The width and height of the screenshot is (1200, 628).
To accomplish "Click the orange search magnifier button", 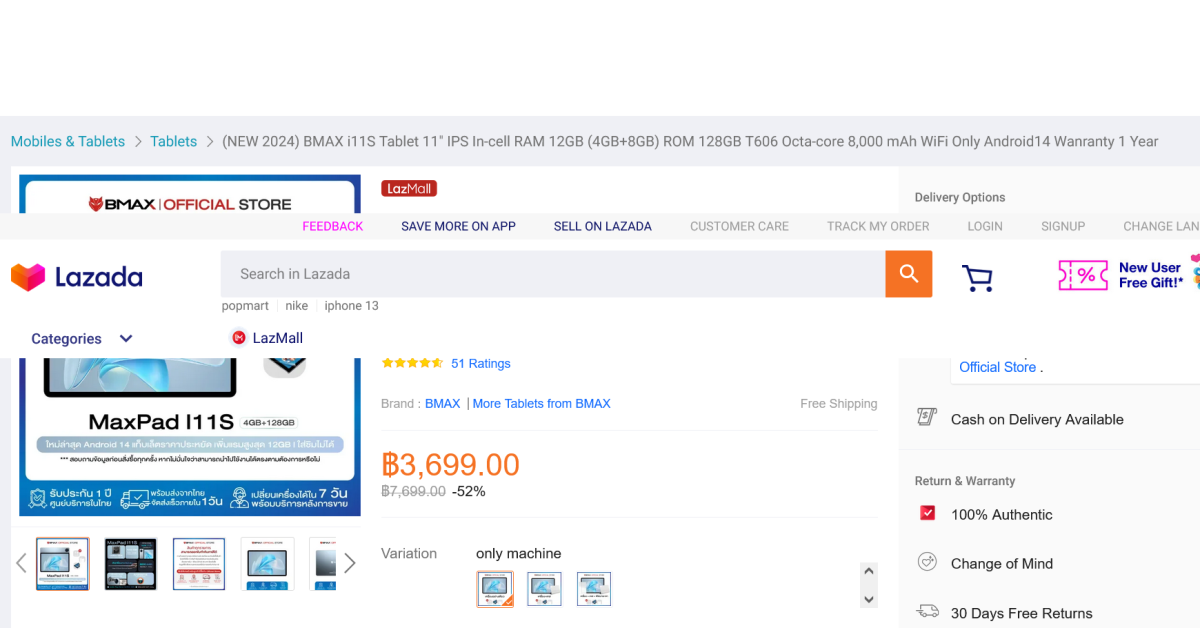I will tap(908, 274).
